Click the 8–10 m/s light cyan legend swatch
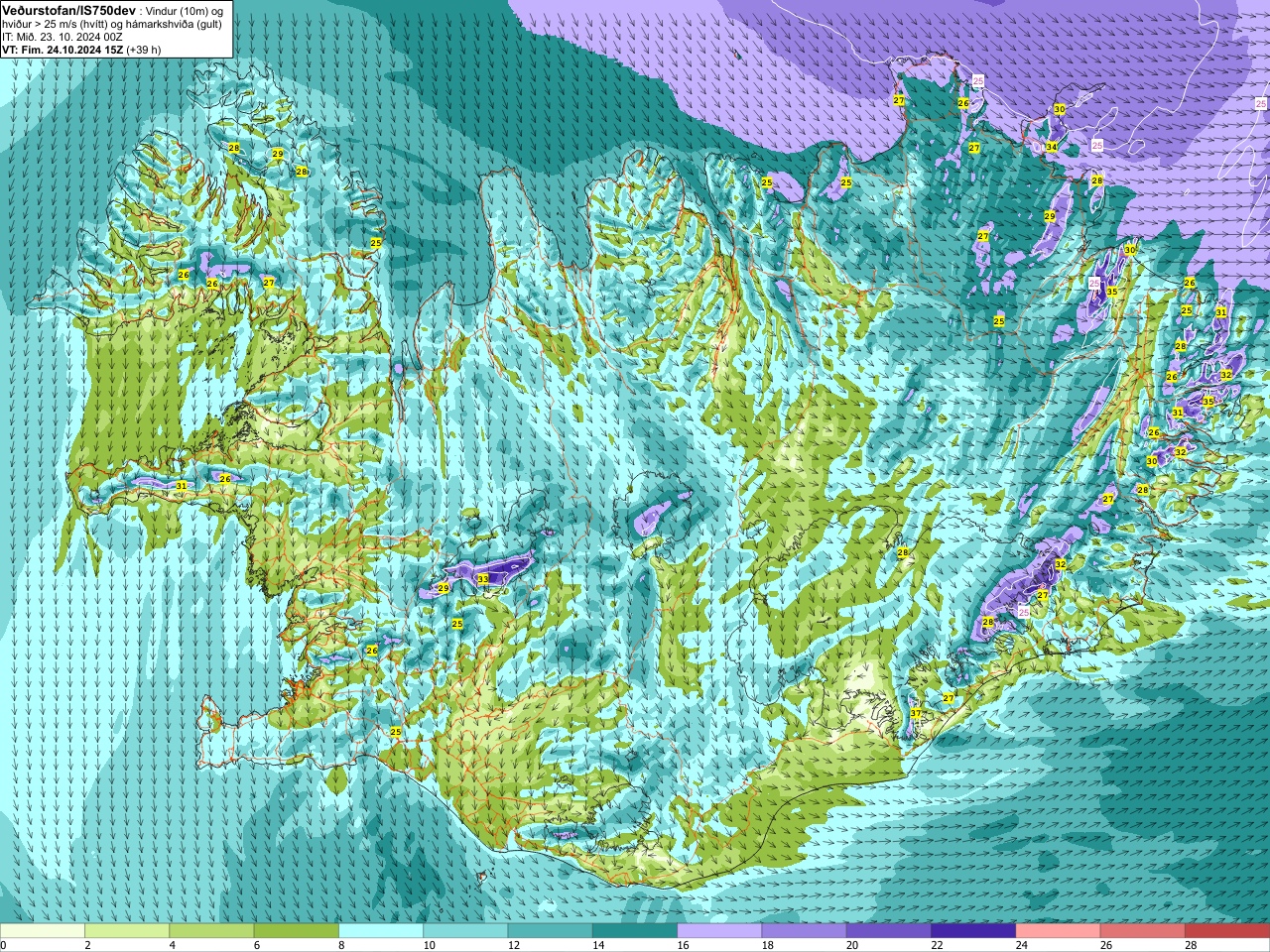Viewport: 1270px width, 952px height. coord(381,930)
